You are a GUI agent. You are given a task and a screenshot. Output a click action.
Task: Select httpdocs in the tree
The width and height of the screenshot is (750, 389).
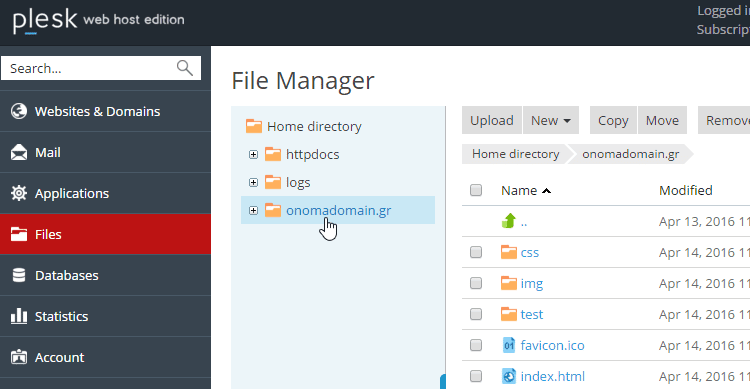click(x=312, y=155)
